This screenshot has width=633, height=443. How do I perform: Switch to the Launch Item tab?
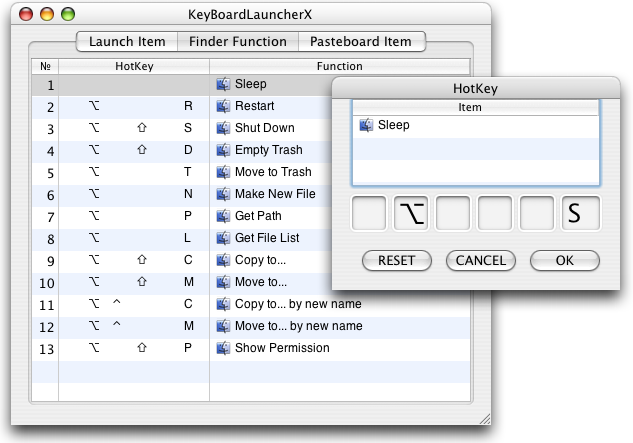pos(127,42)
